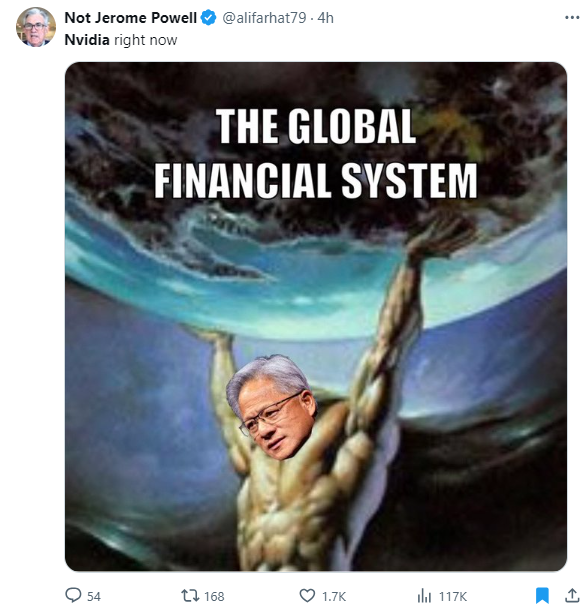Click the bold Nvidia text in the tweet
The image size is (587, 609).
click(87, 40)
